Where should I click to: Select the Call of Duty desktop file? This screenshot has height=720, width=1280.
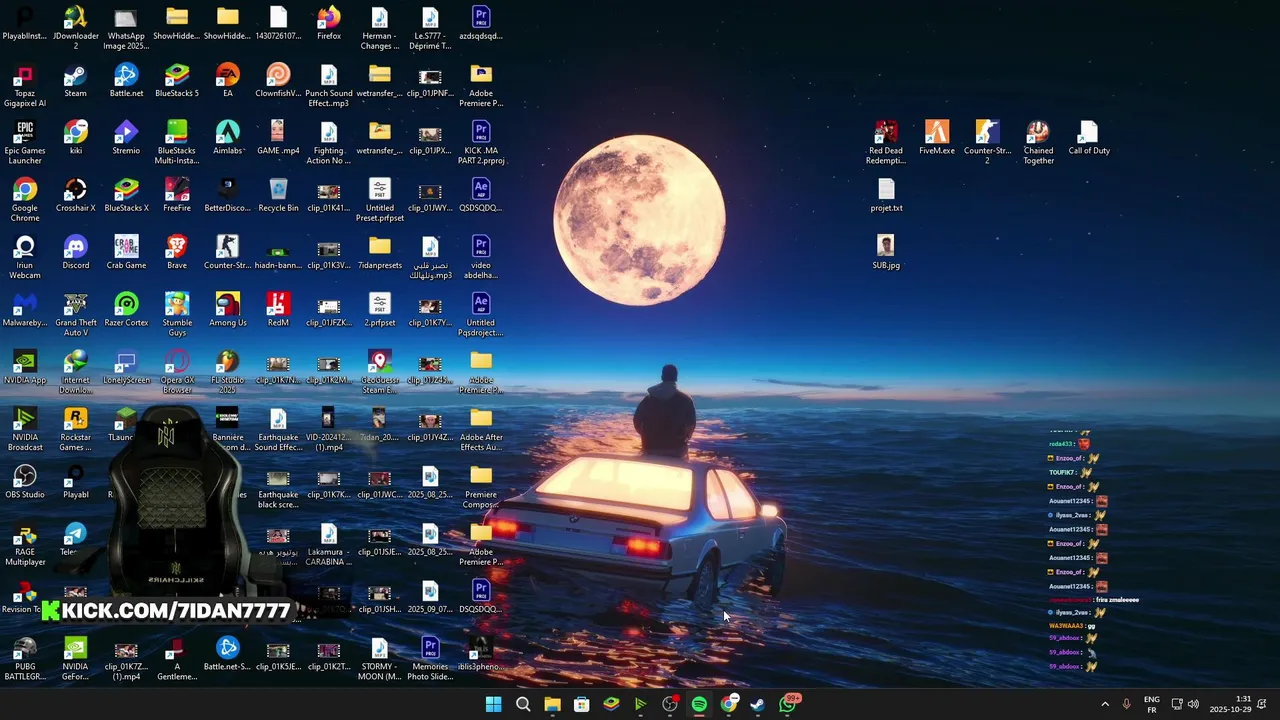pyautogui.click(x=1089, y=138)
